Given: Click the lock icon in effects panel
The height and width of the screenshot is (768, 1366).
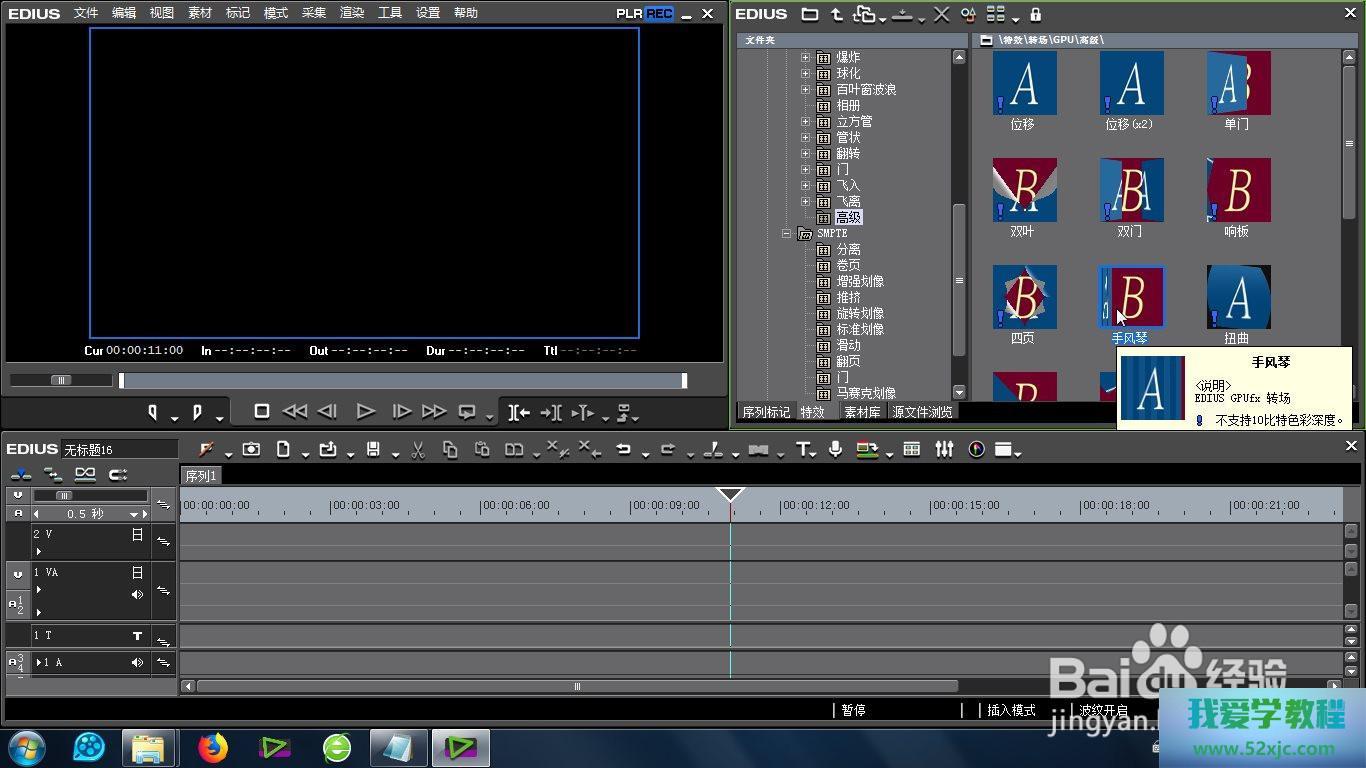Looking at the screenshot, I should click(1035, 14).
